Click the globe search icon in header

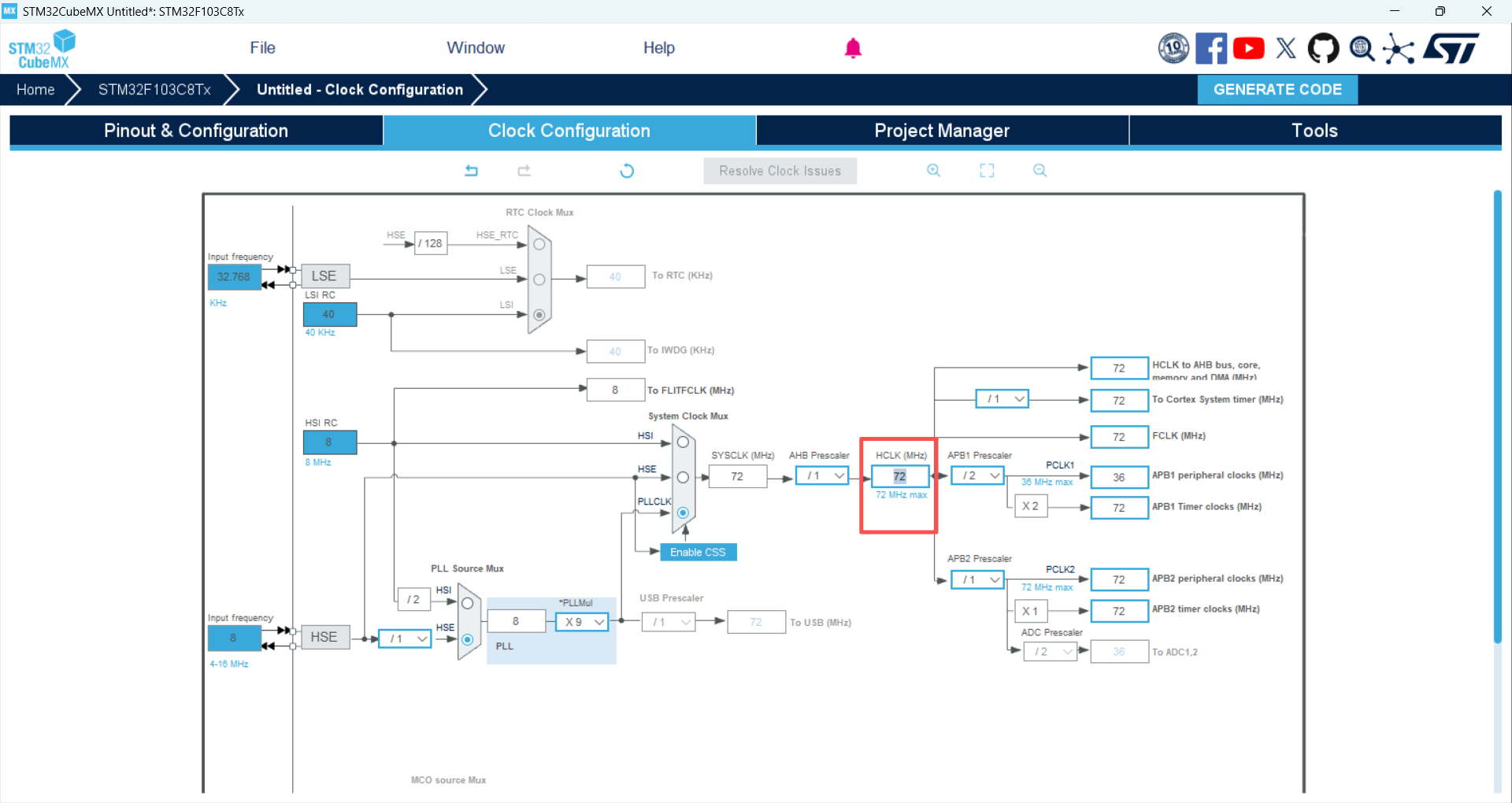click(1362, 49)
